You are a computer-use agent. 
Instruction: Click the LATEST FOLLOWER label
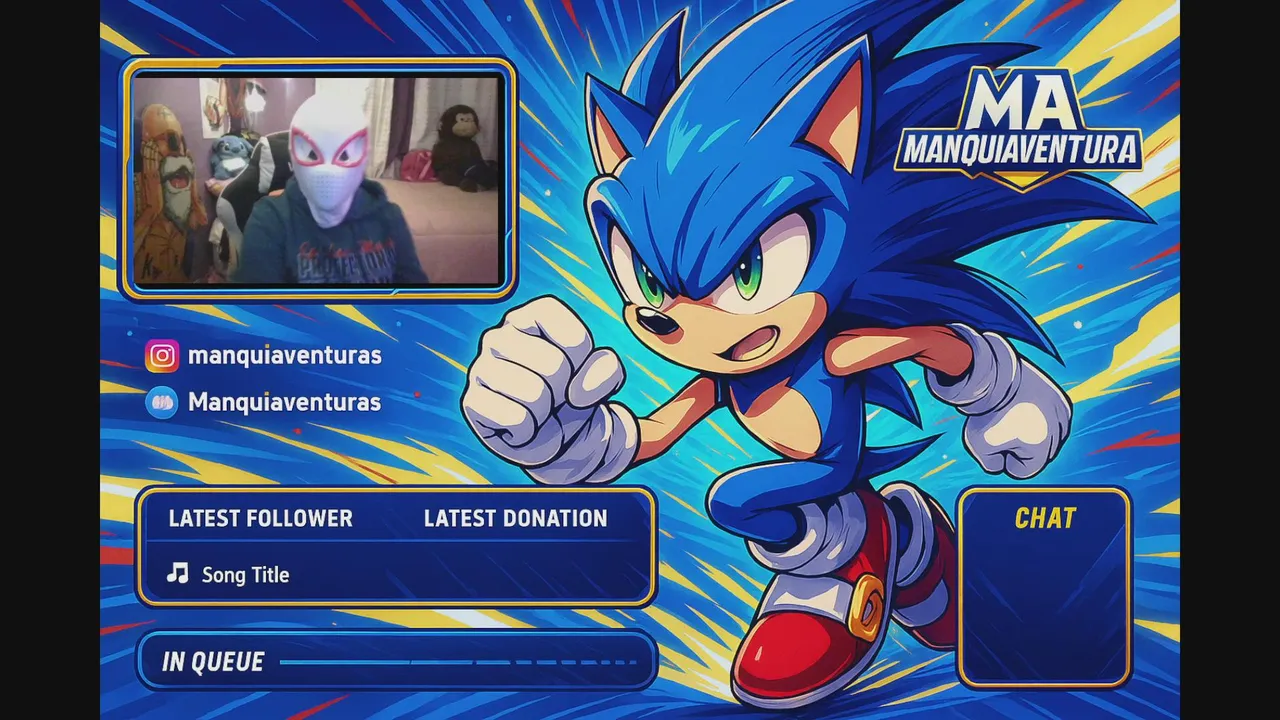click(261, 518)
